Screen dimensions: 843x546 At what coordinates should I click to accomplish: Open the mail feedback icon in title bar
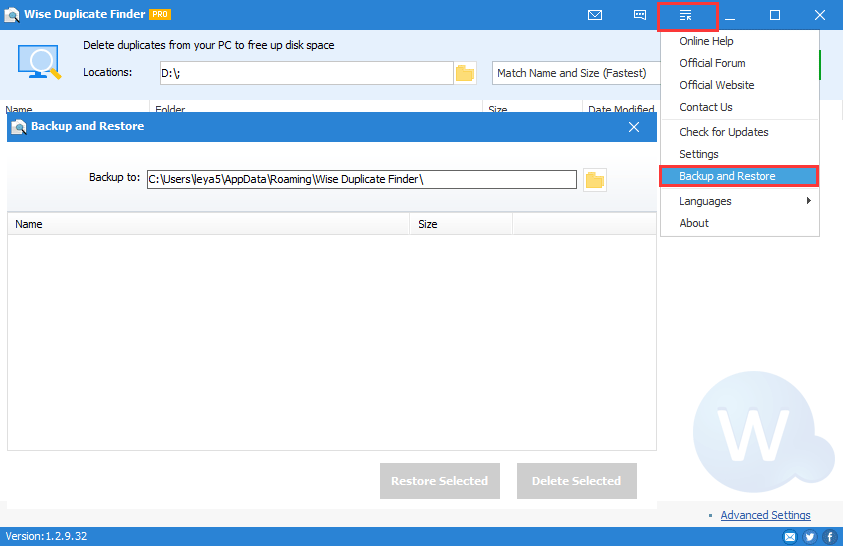tap(595, 15)
